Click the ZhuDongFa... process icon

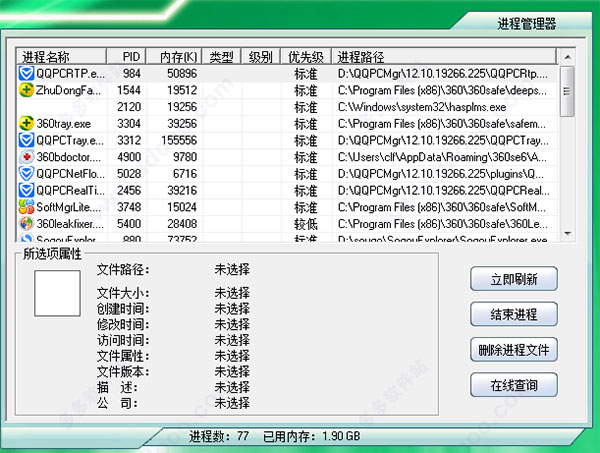click(x=26, y=90)
